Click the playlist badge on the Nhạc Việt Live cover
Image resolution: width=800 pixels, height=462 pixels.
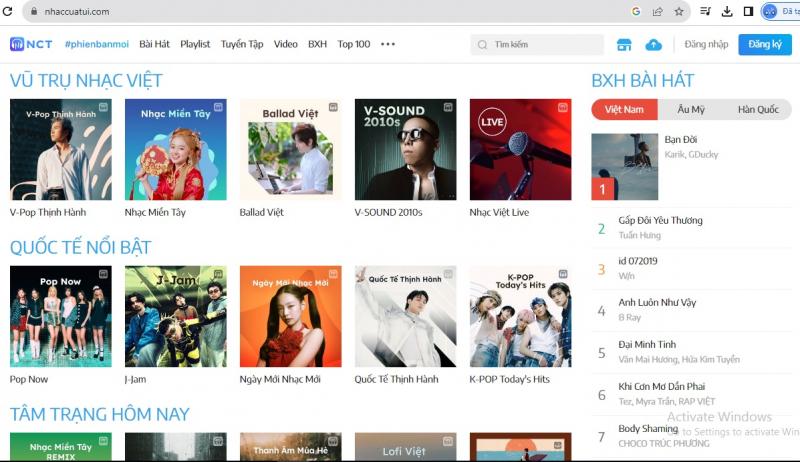pyautogui.click(x=563, y=107)
